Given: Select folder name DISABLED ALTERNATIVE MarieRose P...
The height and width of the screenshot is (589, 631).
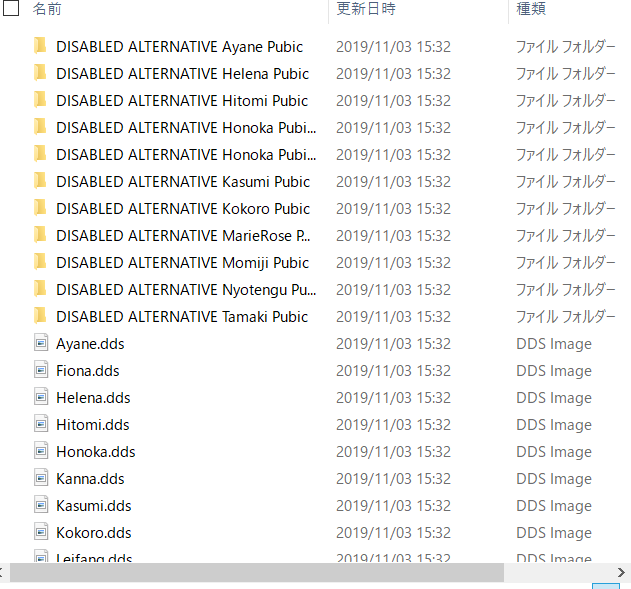Looking at the screenshot, I should pyautogui.click(x=184, y=235).
